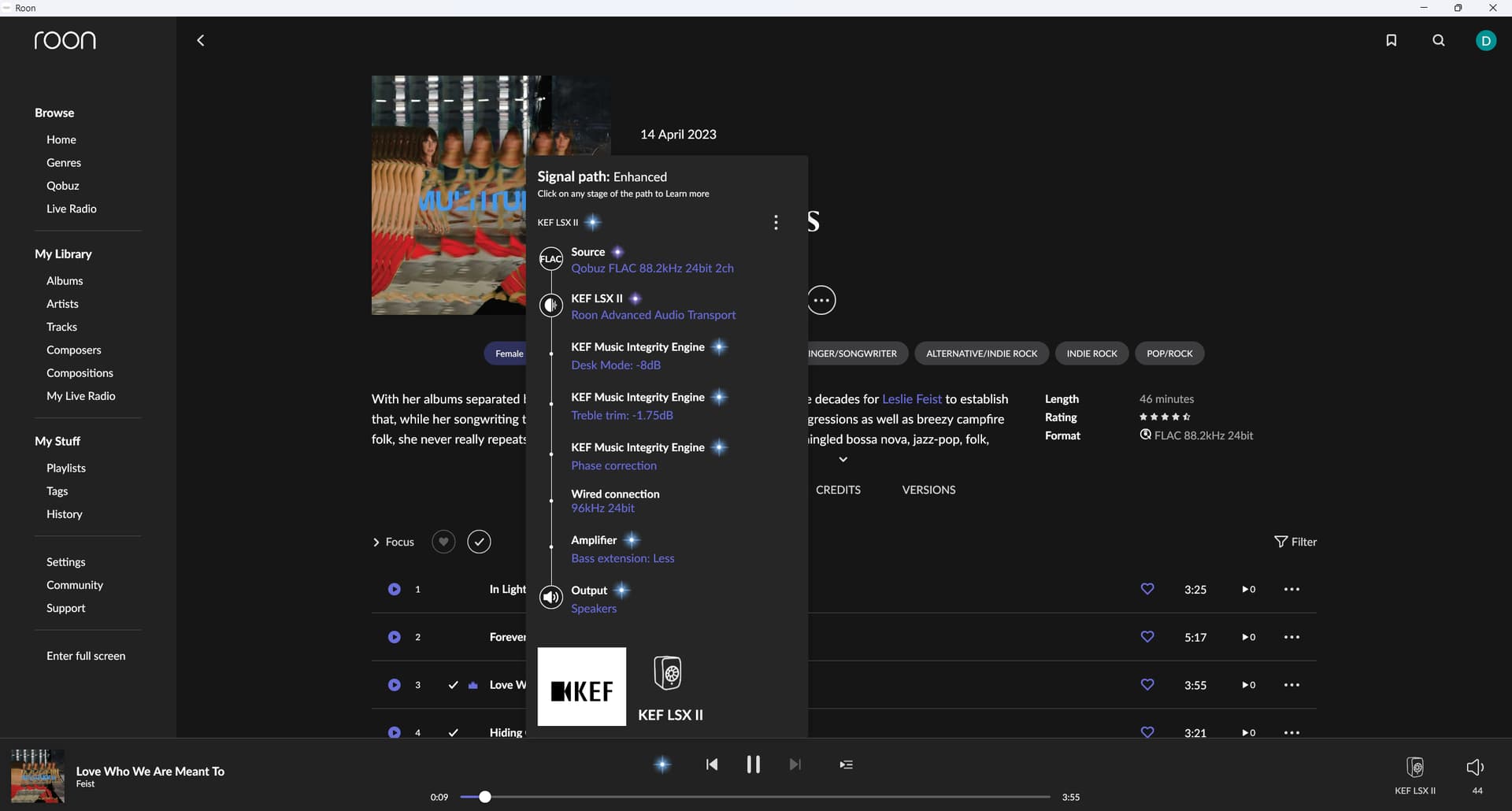Viewport: 1512px width, 811px height.
Task: Open the profile avatar D
Action: point(1486,40)
